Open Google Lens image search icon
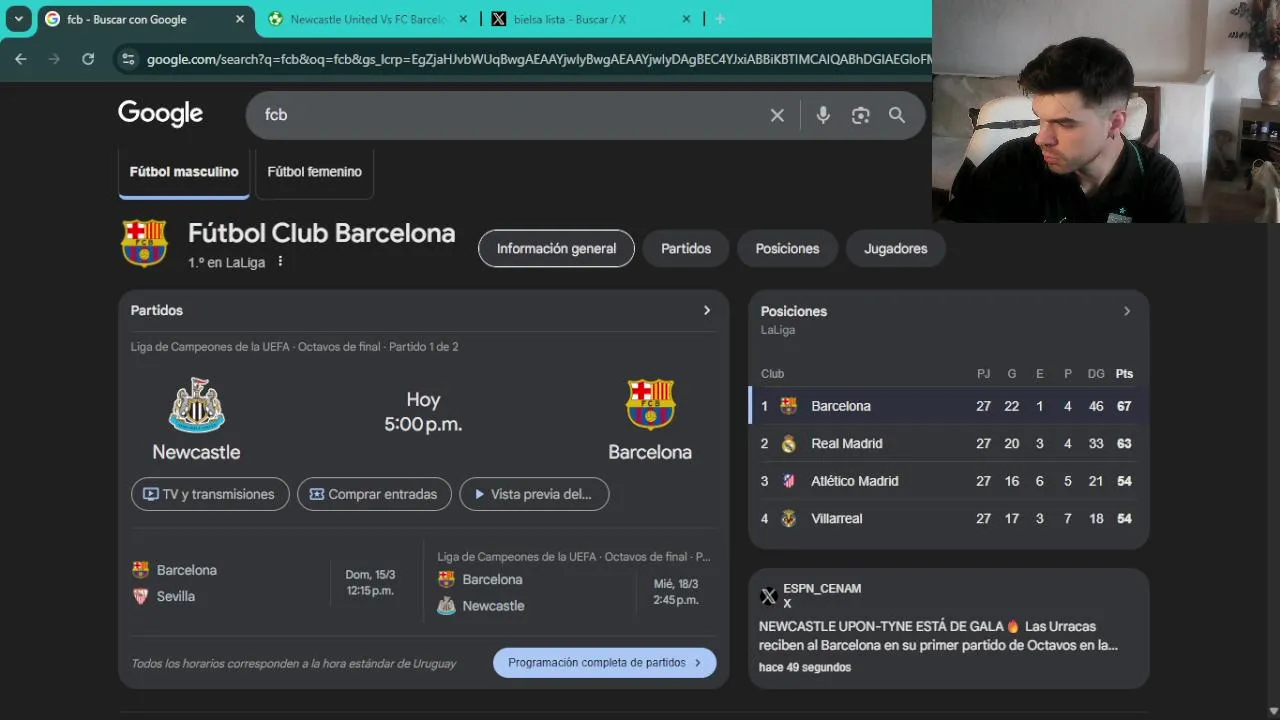 [x=860, y=115]
